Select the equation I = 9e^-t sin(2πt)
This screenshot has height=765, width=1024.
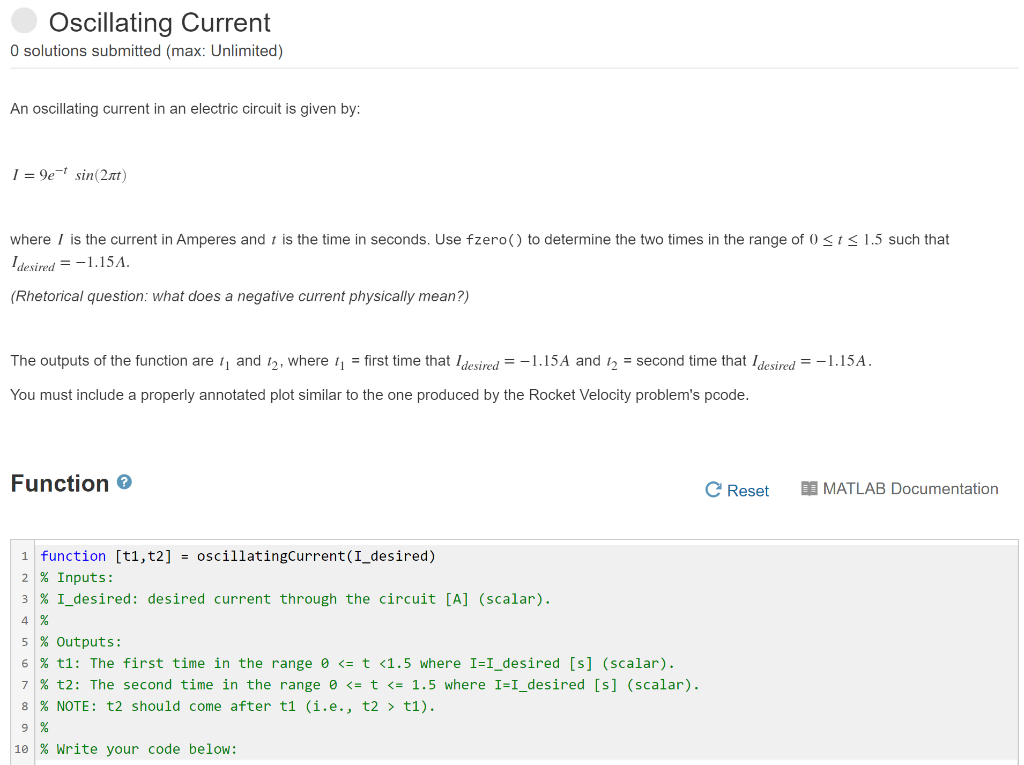click(x=68, y=174)
